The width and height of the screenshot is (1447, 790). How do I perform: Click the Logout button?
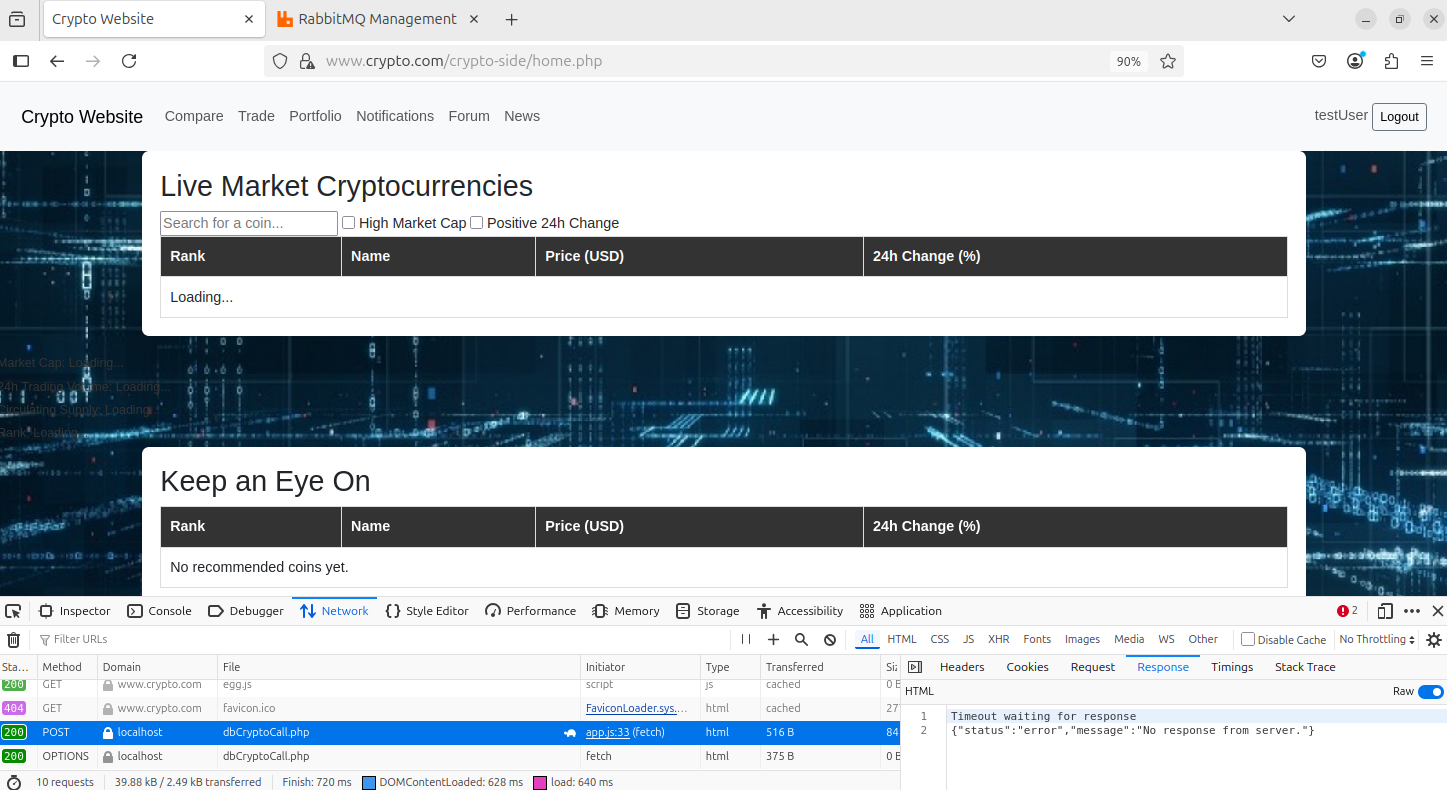coord(1398,117)
